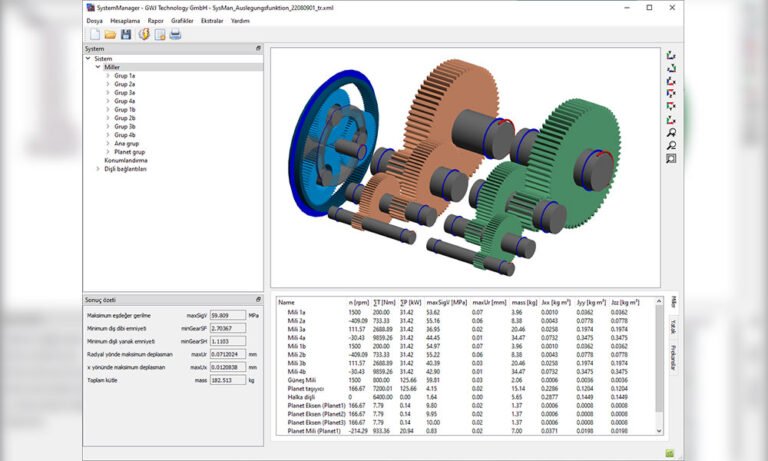Float the System panel using its icon
The width and height of the screenshot is (768, 461).
258,49
